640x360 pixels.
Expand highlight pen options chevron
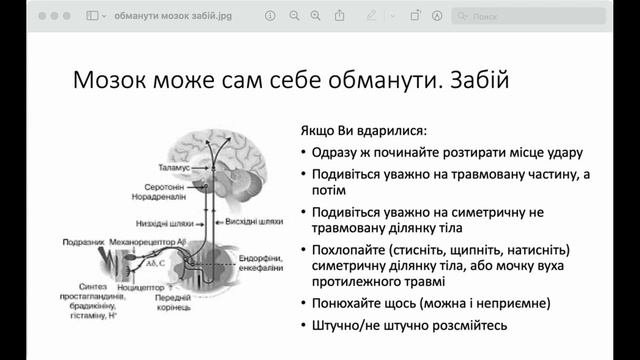click(392, 16)
